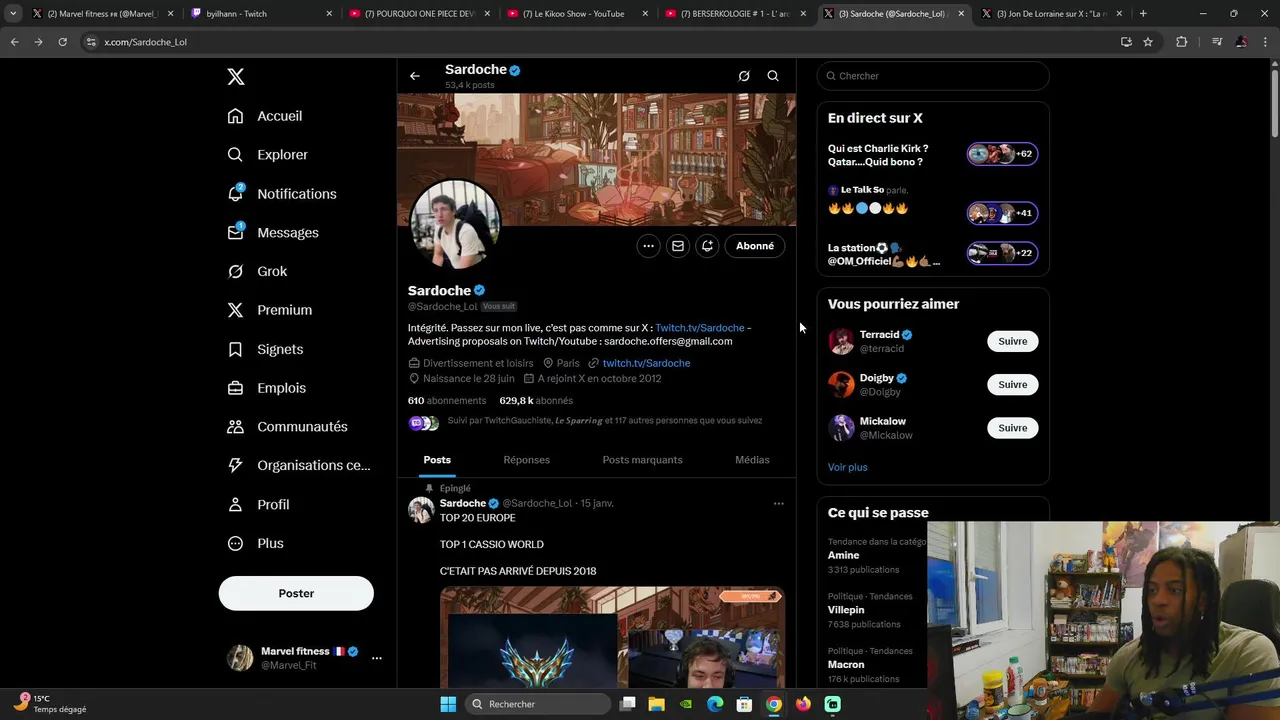Viewport: 1280px width, 720px height.
Task: Click the Abonné following button
Action: (755, 246)
